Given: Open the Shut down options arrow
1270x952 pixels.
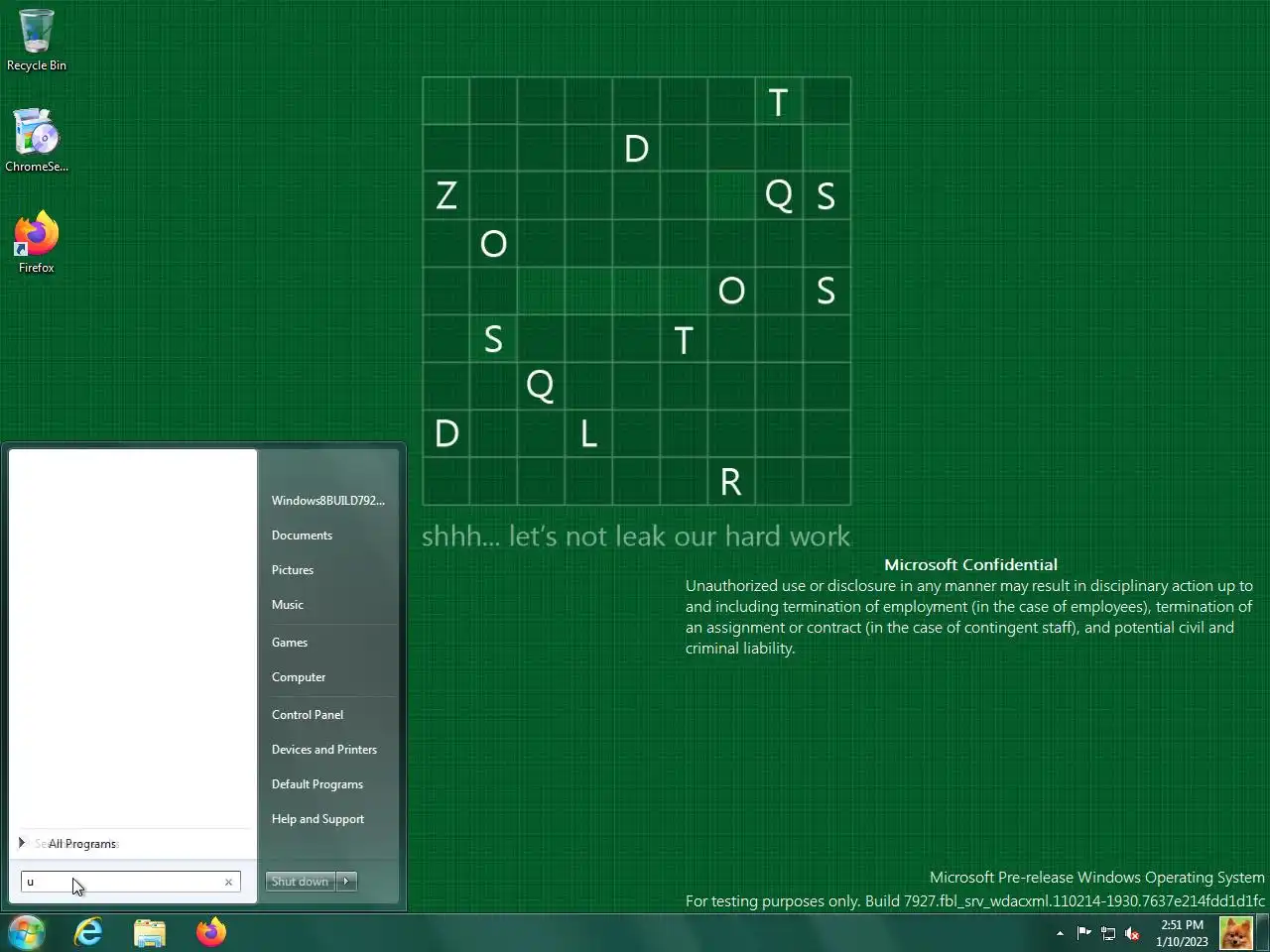Looking at the screenshot, I should coord(346,882).
